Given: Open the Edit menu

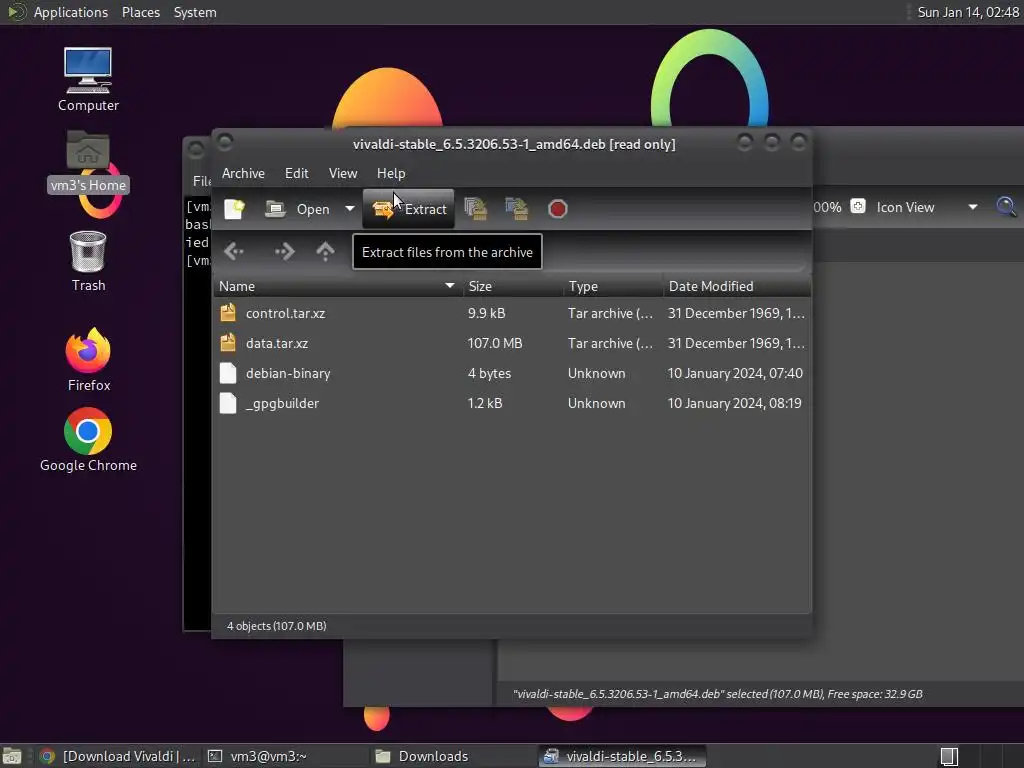Looking at the screenshot, I should point(296,173).
